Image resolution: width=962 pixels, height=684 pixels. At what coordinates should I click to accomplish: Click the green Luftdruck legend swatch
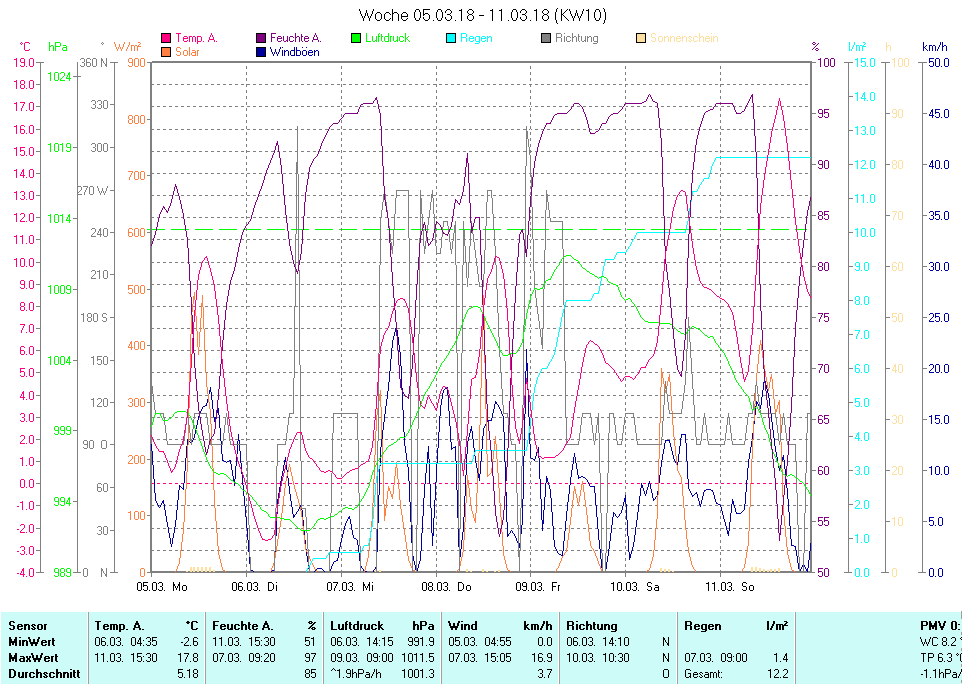tap(356, 38)
